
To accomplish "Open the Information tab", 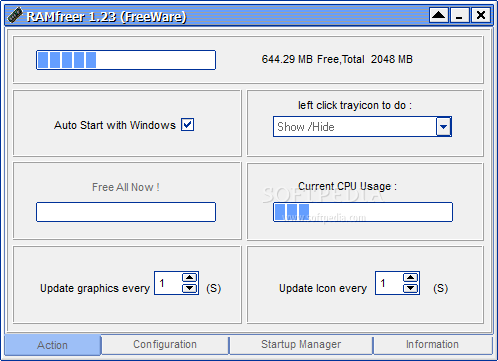I will tap(432, 344).
